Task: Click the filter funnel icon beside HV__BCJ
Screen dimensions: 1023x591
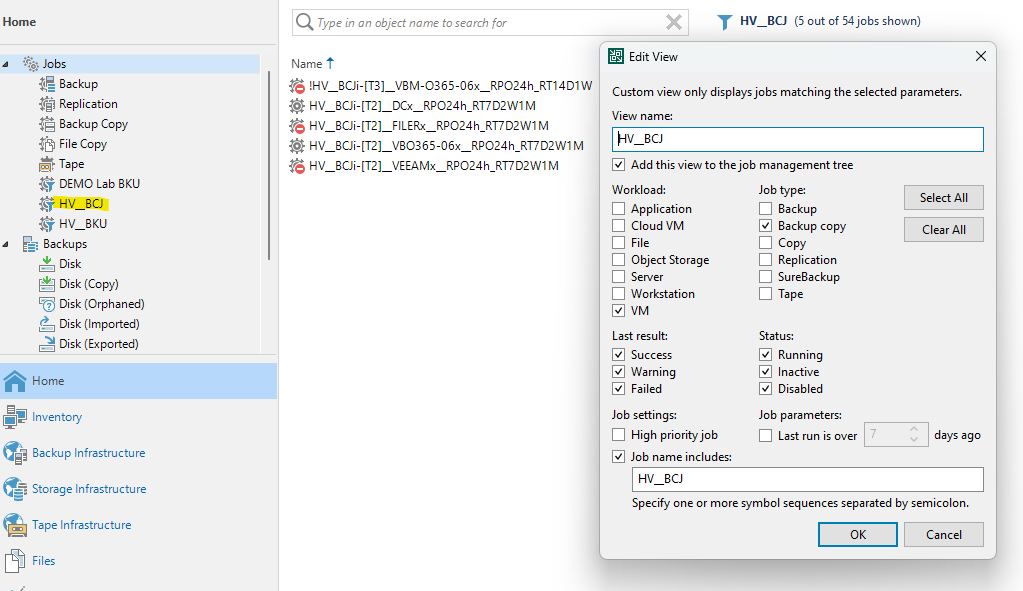Action: tap(725, 21)
